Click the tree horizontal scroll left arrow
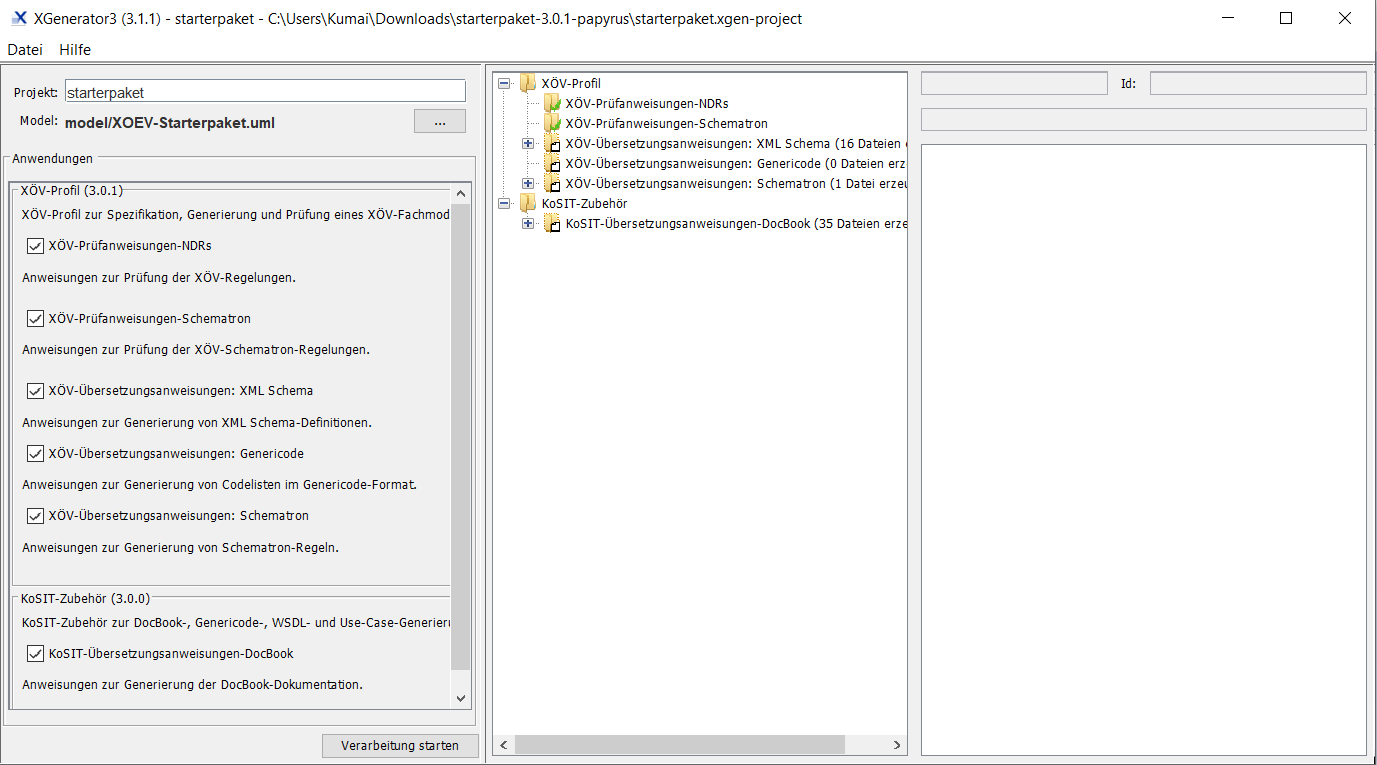 504,746
